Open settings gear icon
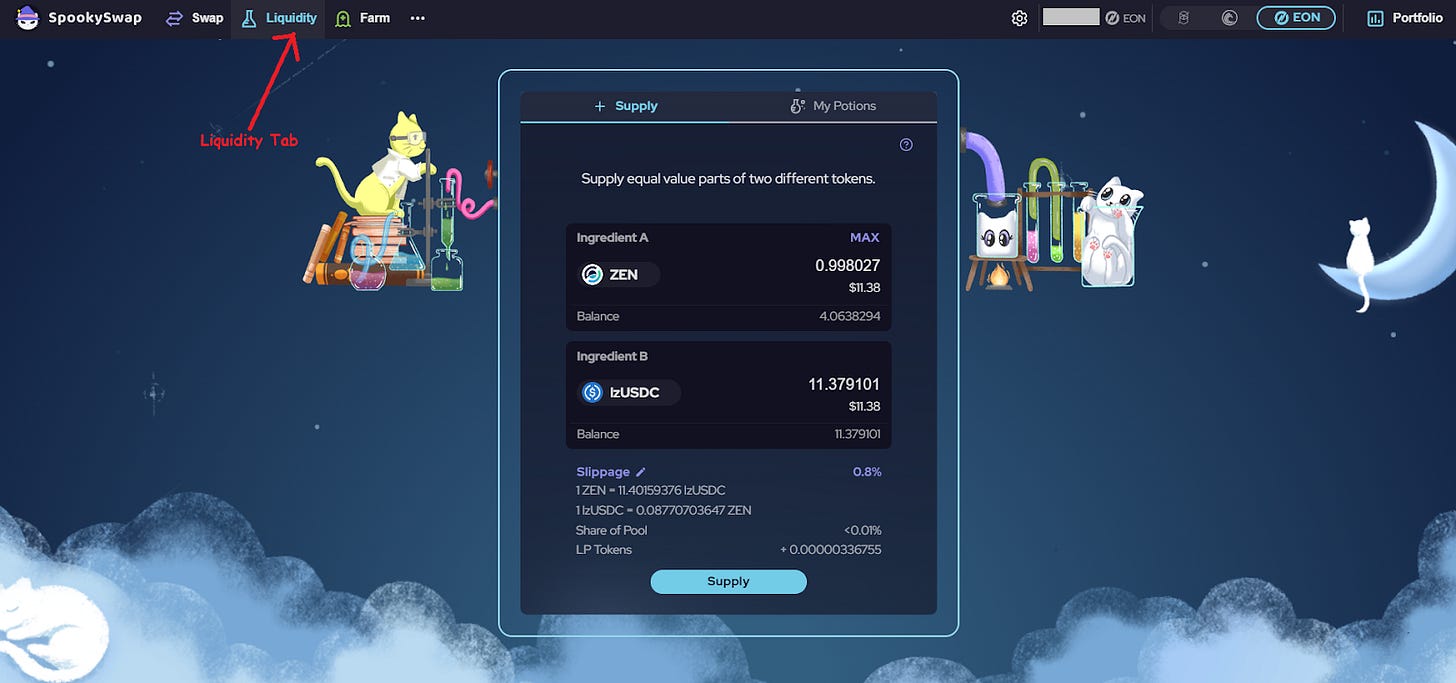This screenshot has width=1456, height=683. coord(1019,18)
